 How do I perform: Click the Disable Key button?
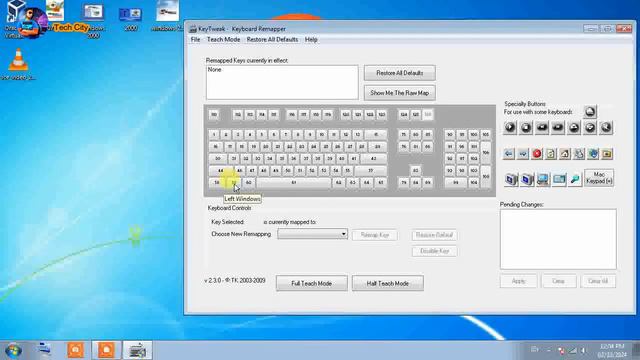tap(434, 251)
